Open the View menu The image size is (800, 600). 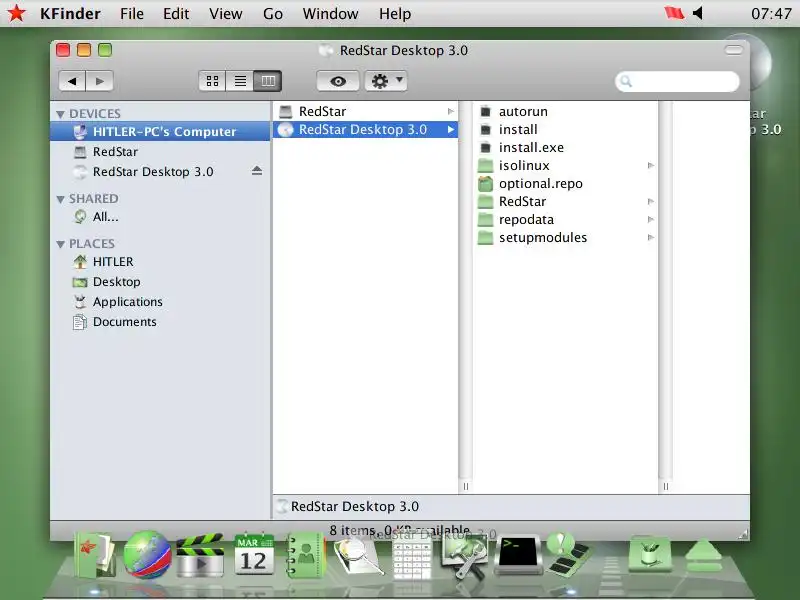pyautogui.click(x=226, y=14)
